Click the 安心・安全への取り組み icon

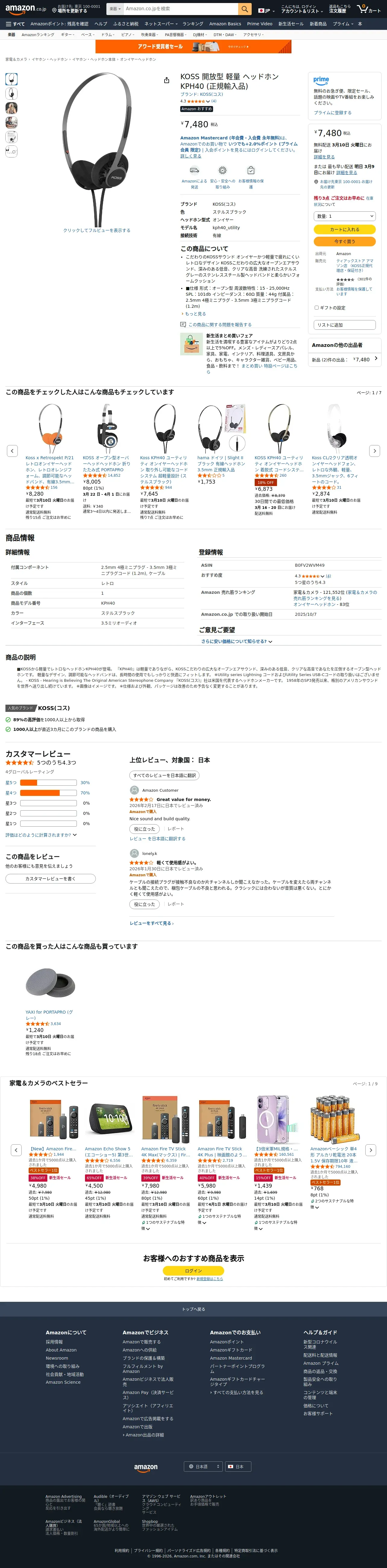[222, 170]
